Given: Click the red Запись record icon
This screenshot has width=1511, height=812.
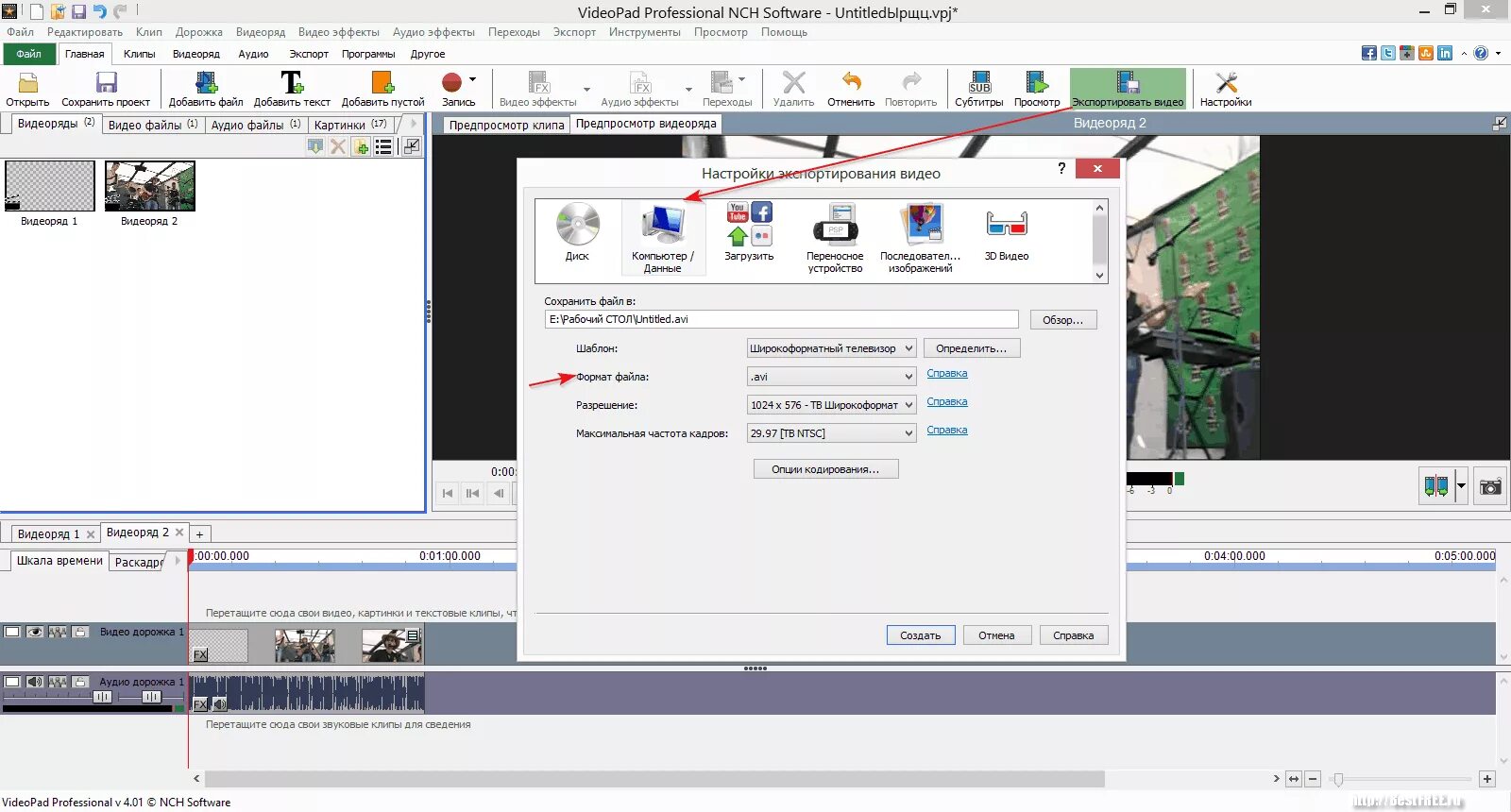Looking at the screenshot, I should click(x=452, y=83).
